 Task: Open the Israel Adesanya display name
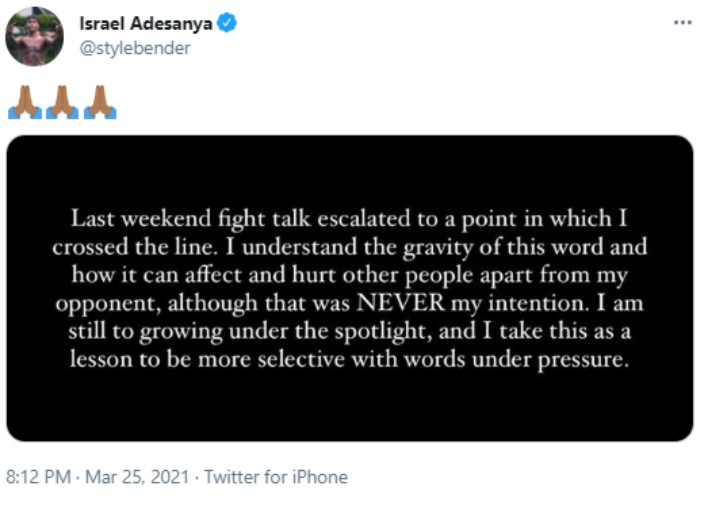coord(145,23)
